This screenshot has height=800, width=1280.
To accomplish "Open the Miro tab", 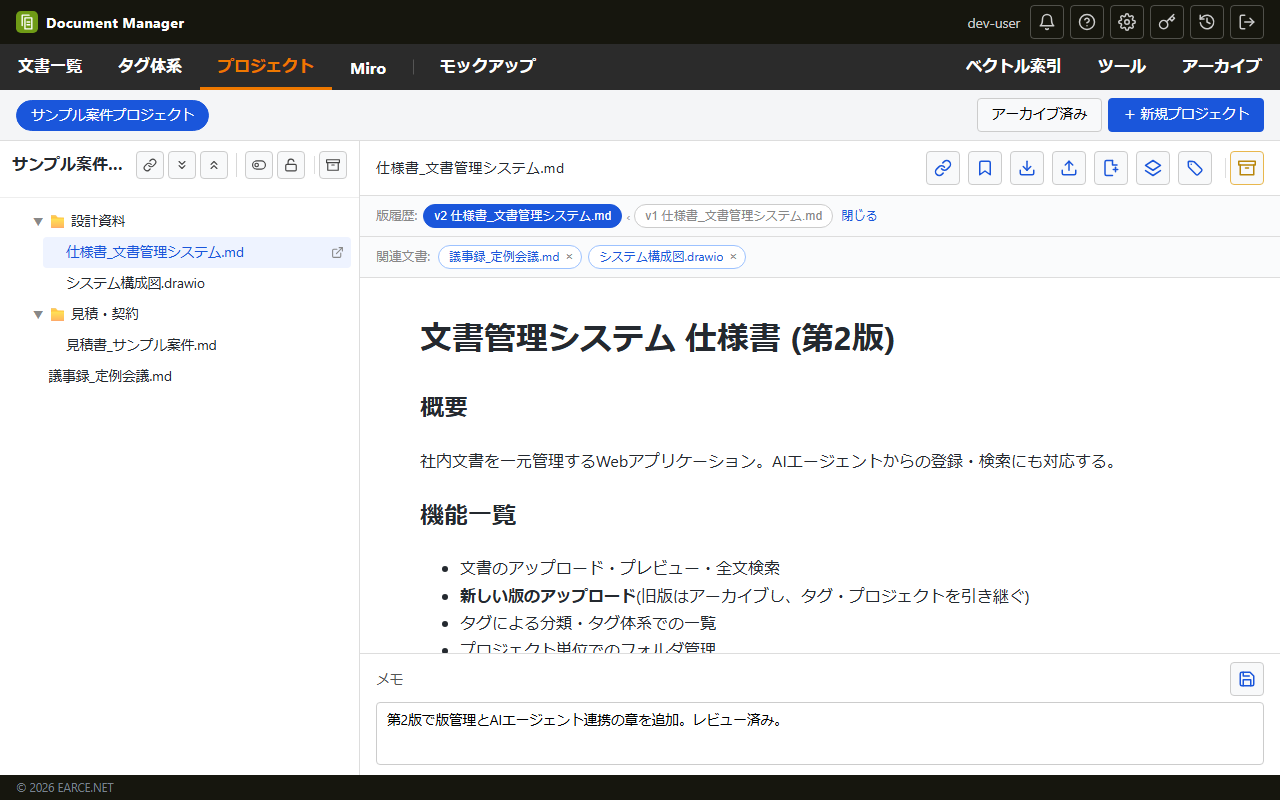I will point(368,67).
